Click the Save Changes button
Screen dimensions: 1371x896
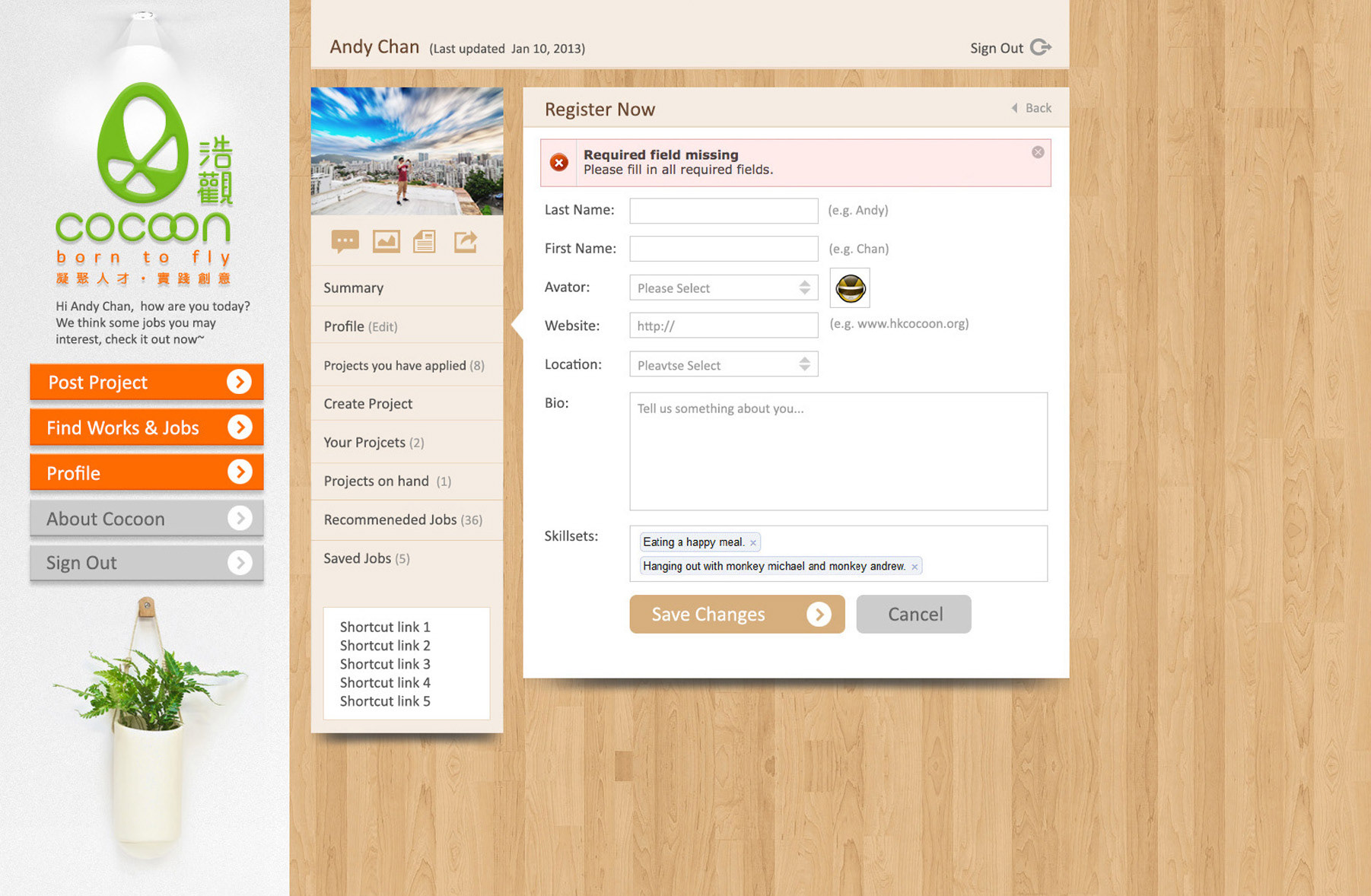coord(737,614)
